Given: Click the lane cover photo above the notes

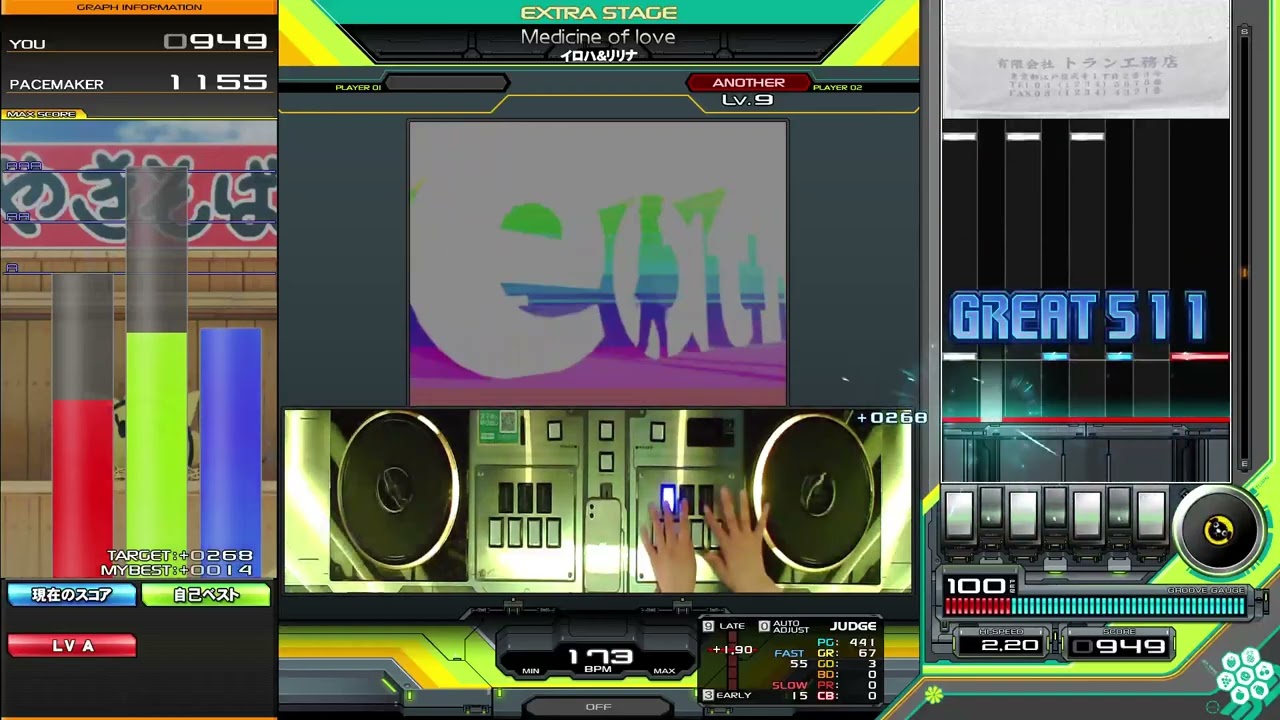Looking at the screenshot, I should pos(1086,60).
